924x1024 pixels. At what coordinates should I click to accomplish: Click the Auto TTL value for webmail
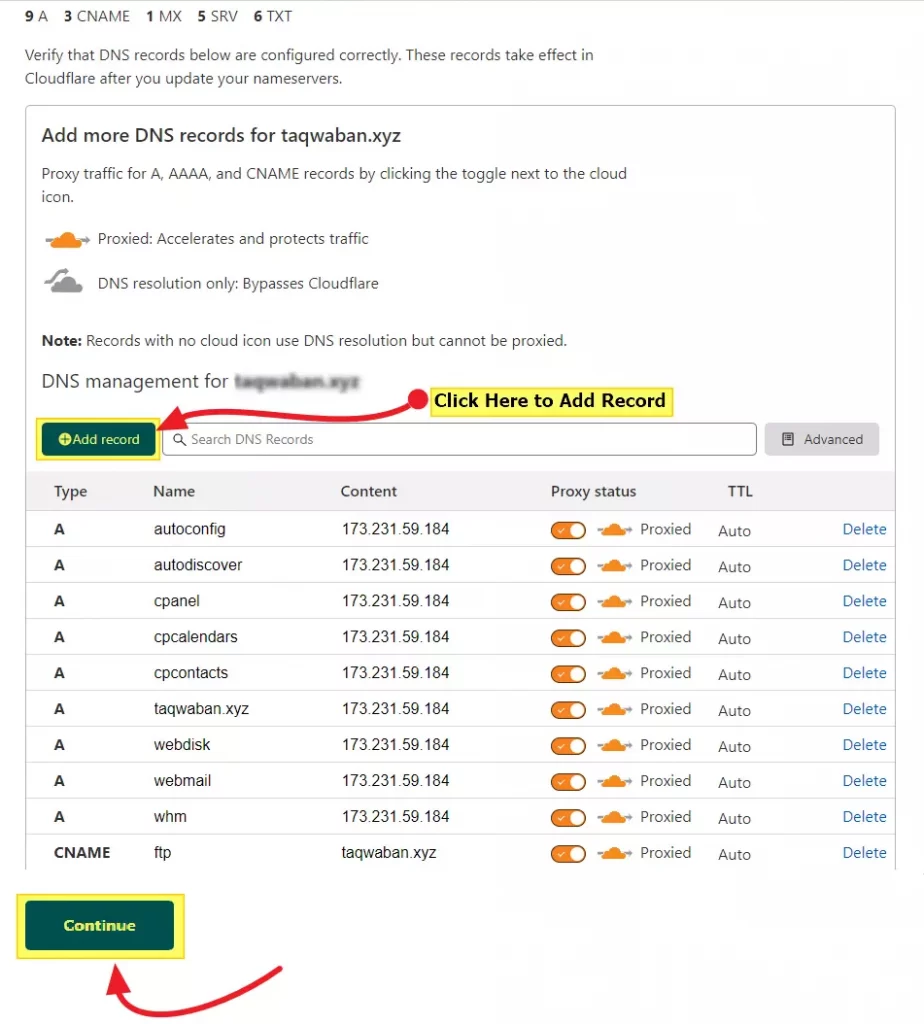[x=734, y=782]
